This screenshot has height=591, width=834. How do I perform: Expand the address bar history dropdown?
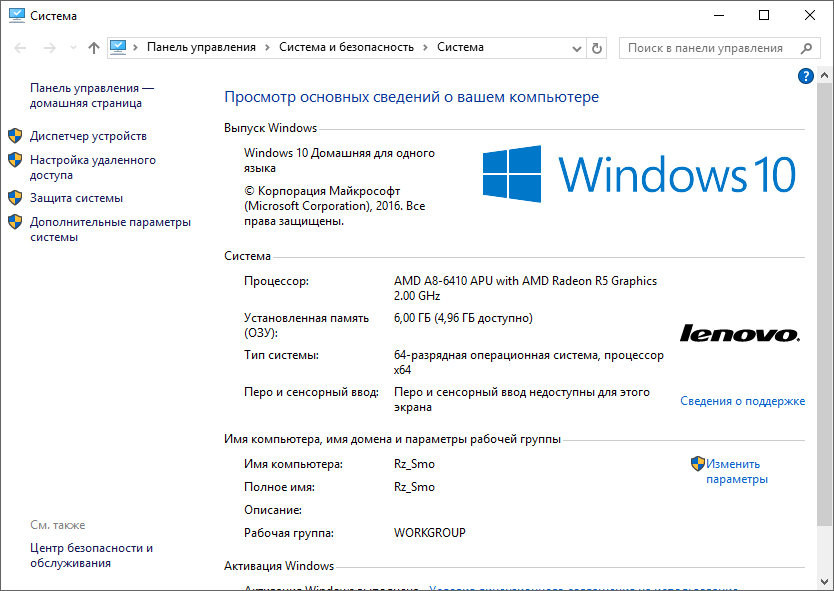pyautogui.click(x=577, y=48)
